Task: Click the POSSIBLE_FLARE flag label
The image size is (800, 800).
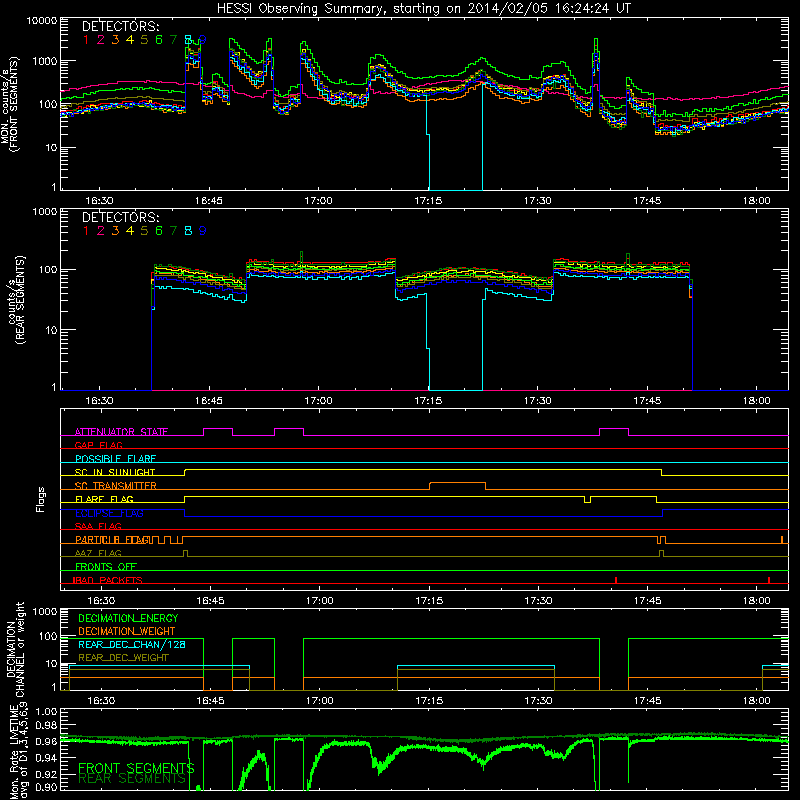Action: pyautogui.click(x=115, y=459)
